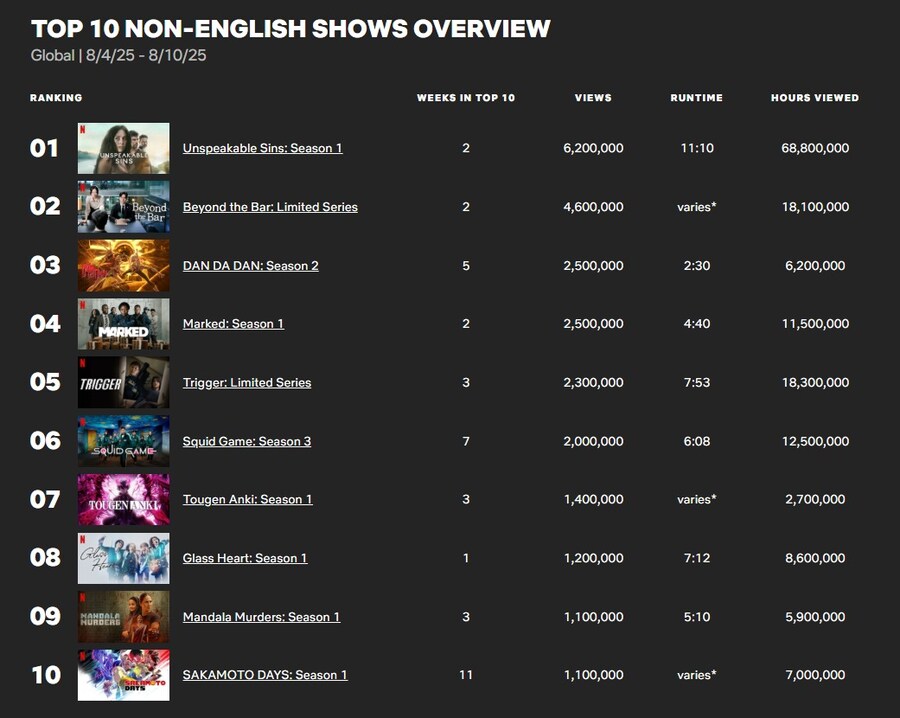Viewport: 900px width, 718px height.
Task: Select the 2,000,000 views value
Action: (593, 441)
